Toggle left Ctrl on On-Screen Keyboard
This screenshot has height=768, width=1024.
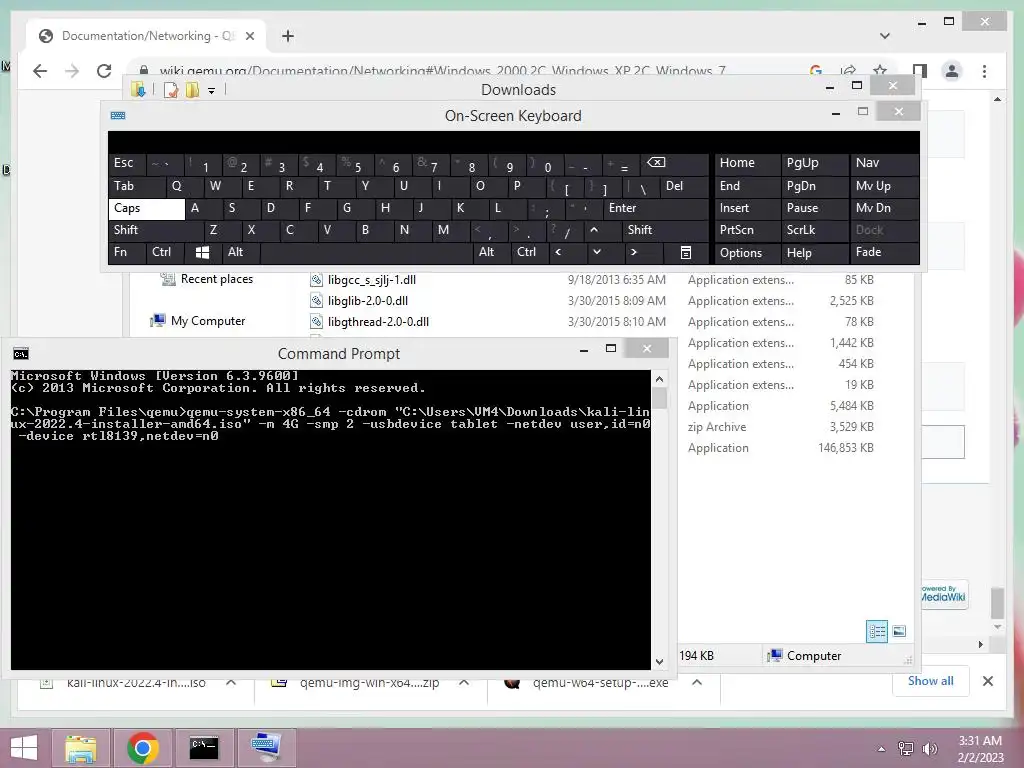(x=165, y=253)
